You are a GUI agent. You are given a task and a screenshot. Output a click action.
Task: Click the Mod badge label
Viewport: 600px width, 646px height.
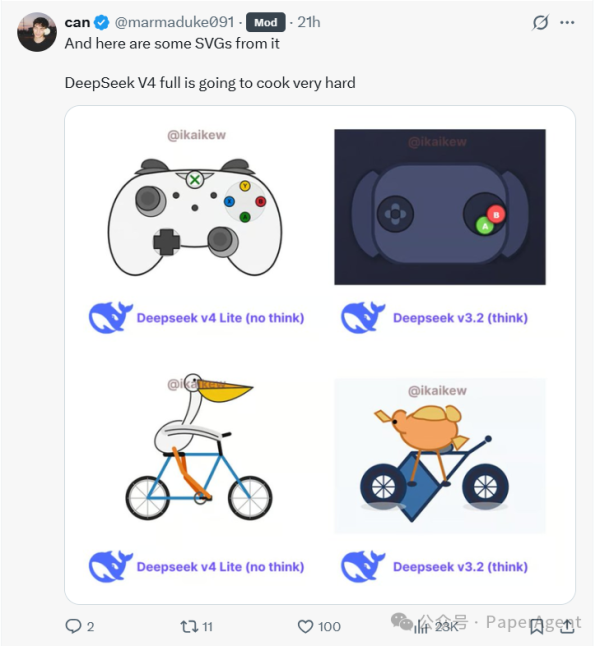tap(264, 22)
